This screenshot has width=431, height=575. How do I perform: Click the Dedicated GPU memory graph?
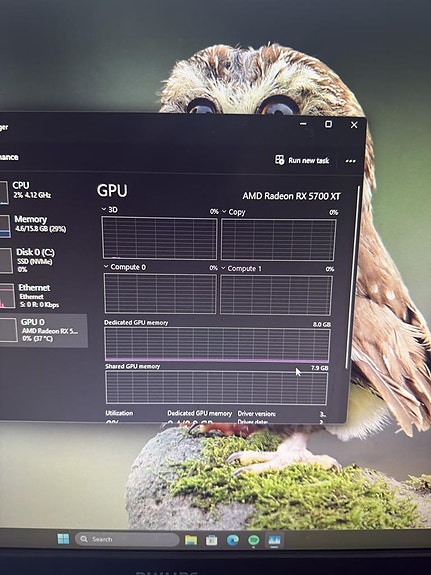point(217,344)
